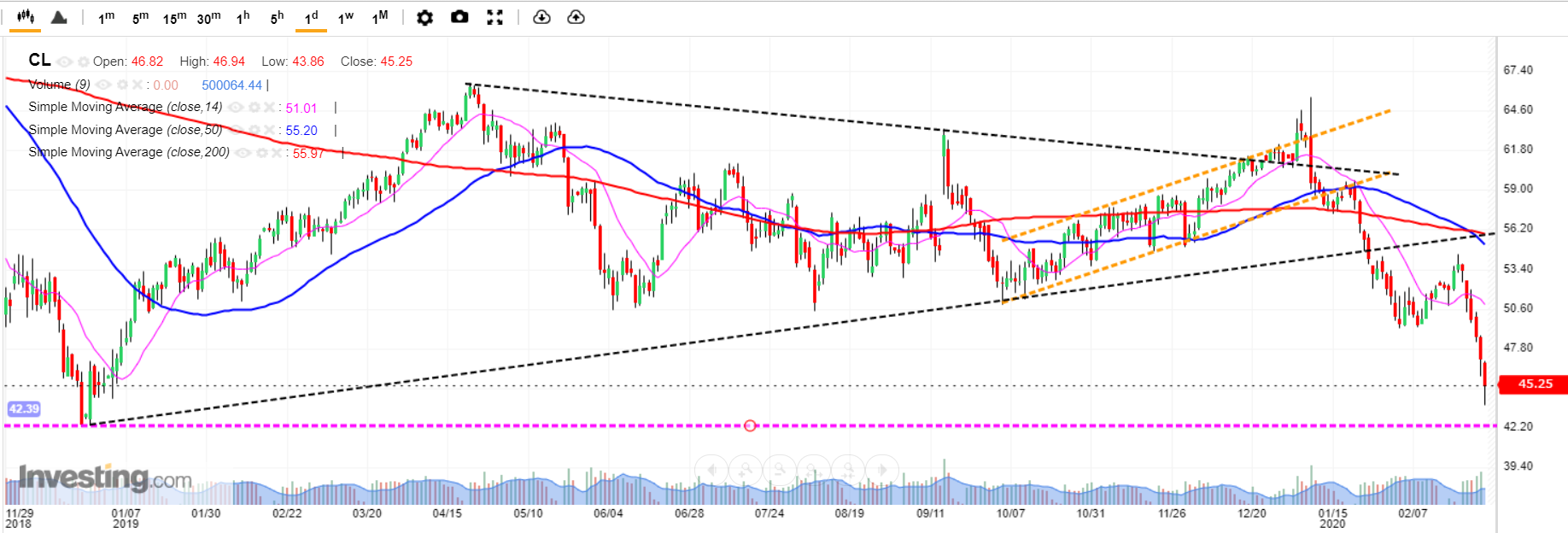Click the High value 46.94
Screen dimensions: 1568x533
(229, 61)
